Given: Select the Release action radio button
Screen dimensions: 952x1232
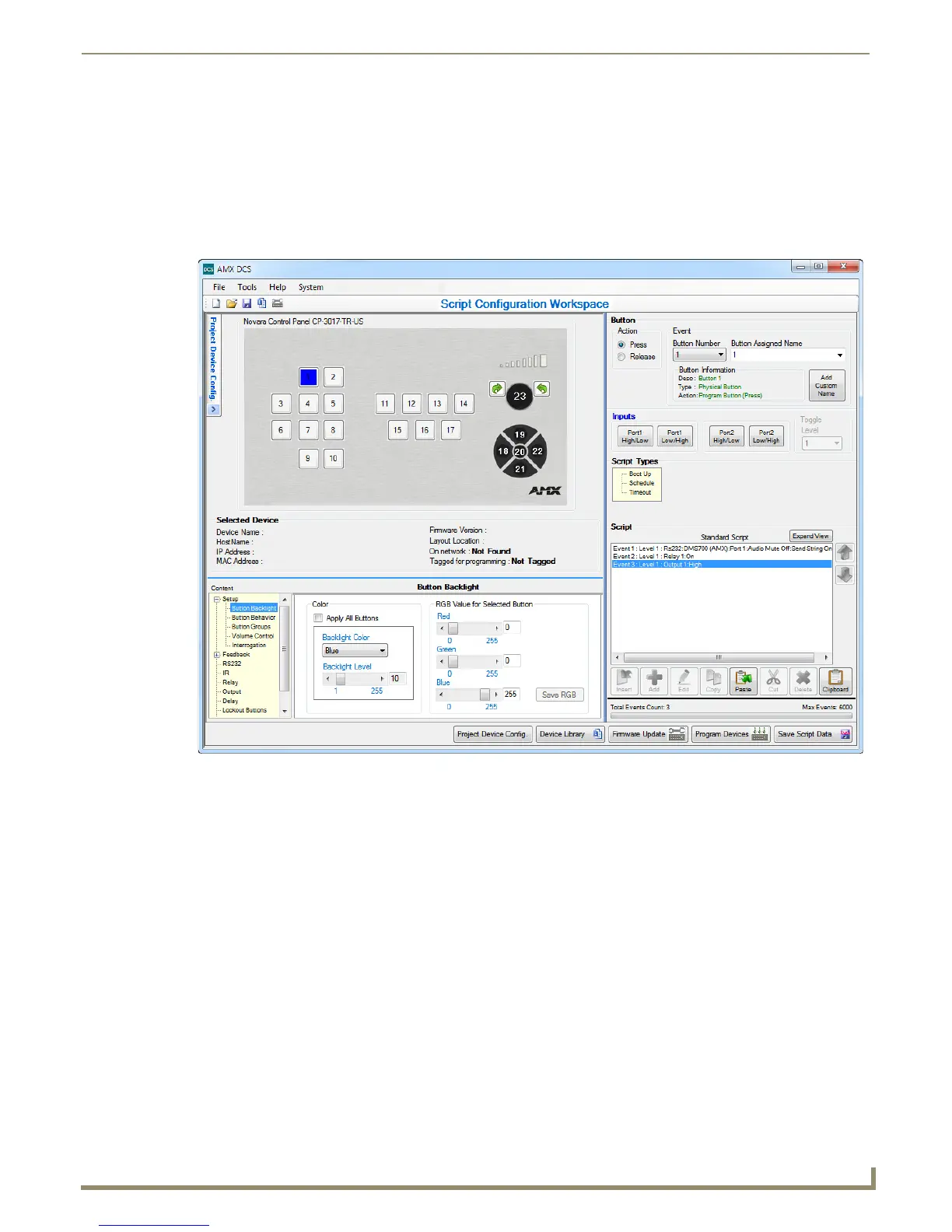Looking at the screenshot, I should coord(621,357).
